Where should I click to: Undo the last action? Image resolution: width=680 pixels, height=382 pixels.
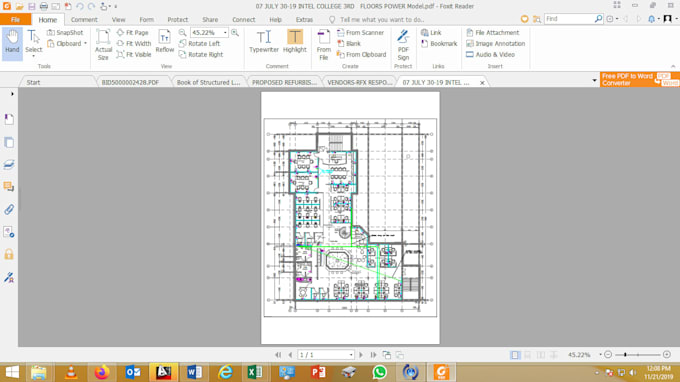coord(80,7)
